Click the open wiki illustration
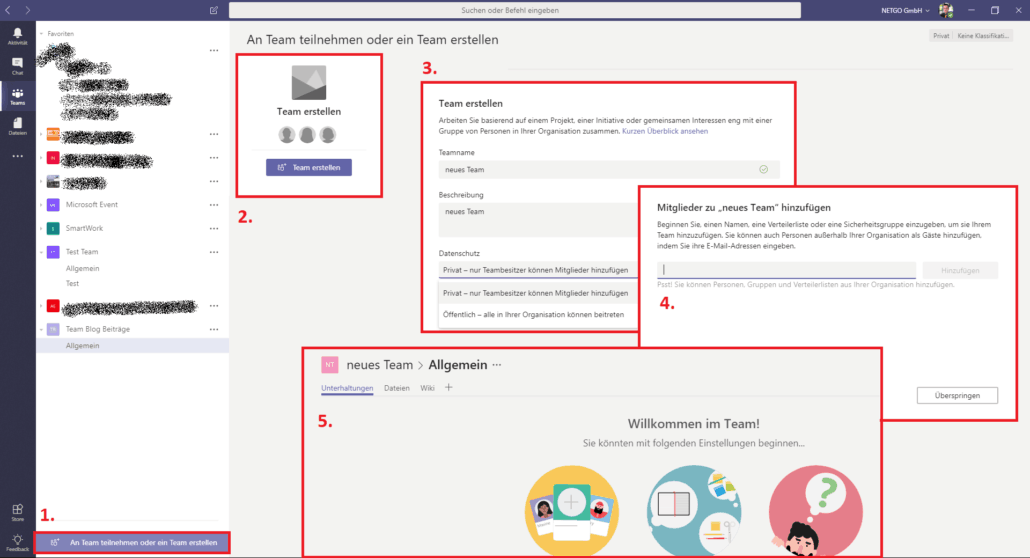Viewport: 1030px width, 558px height. point(694,510)
